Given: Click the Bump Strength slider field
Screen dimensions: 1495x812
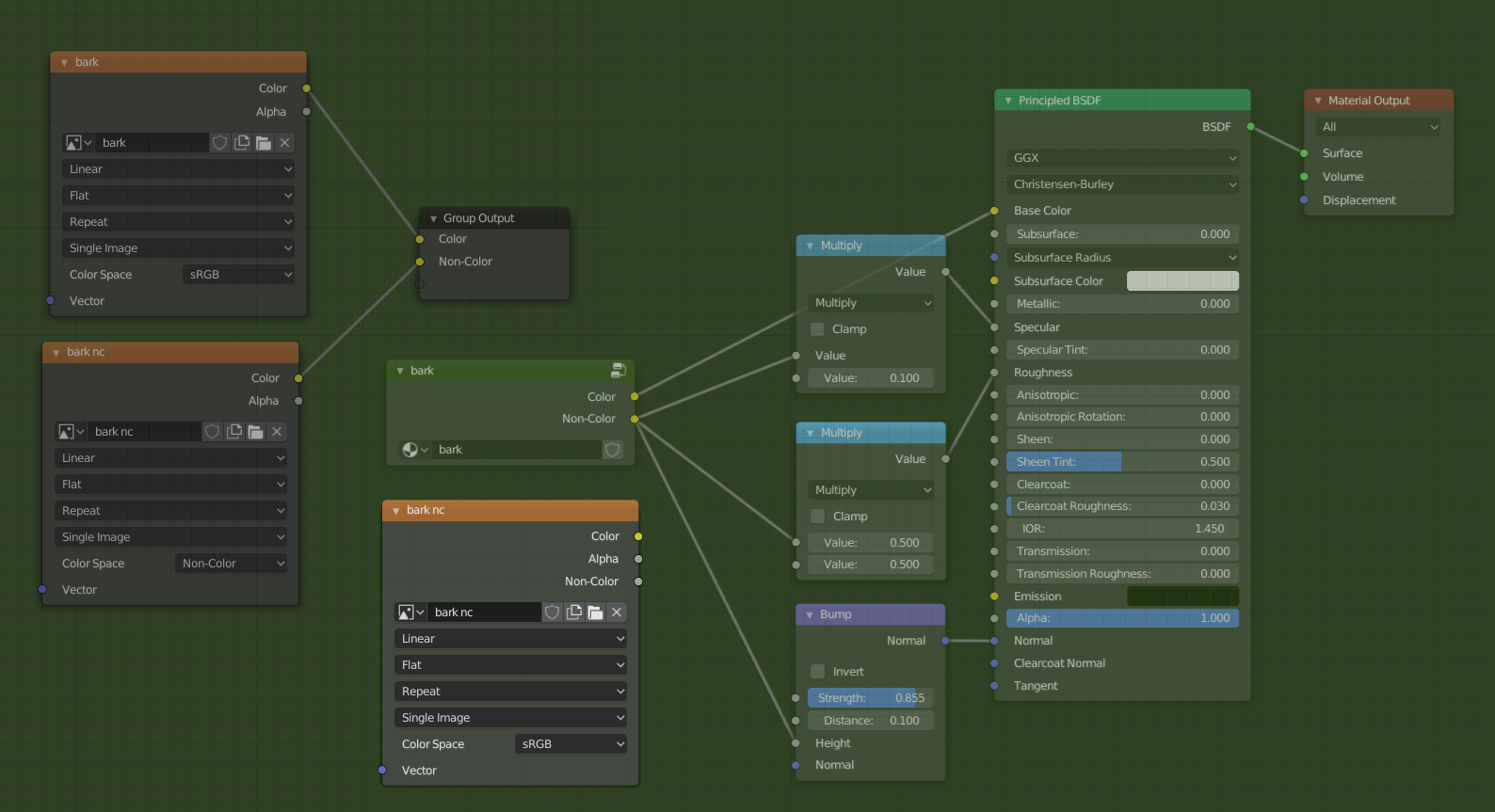Looking at the screenshot, I should [871, 698].
